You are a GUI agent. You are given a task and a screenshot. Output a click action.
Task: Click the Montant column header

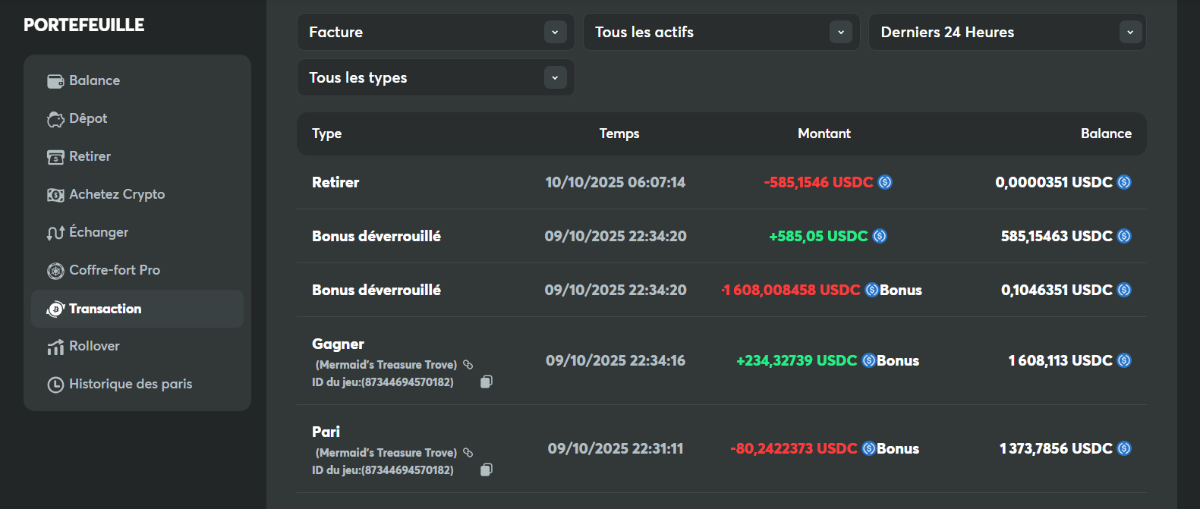click(824, 134)
